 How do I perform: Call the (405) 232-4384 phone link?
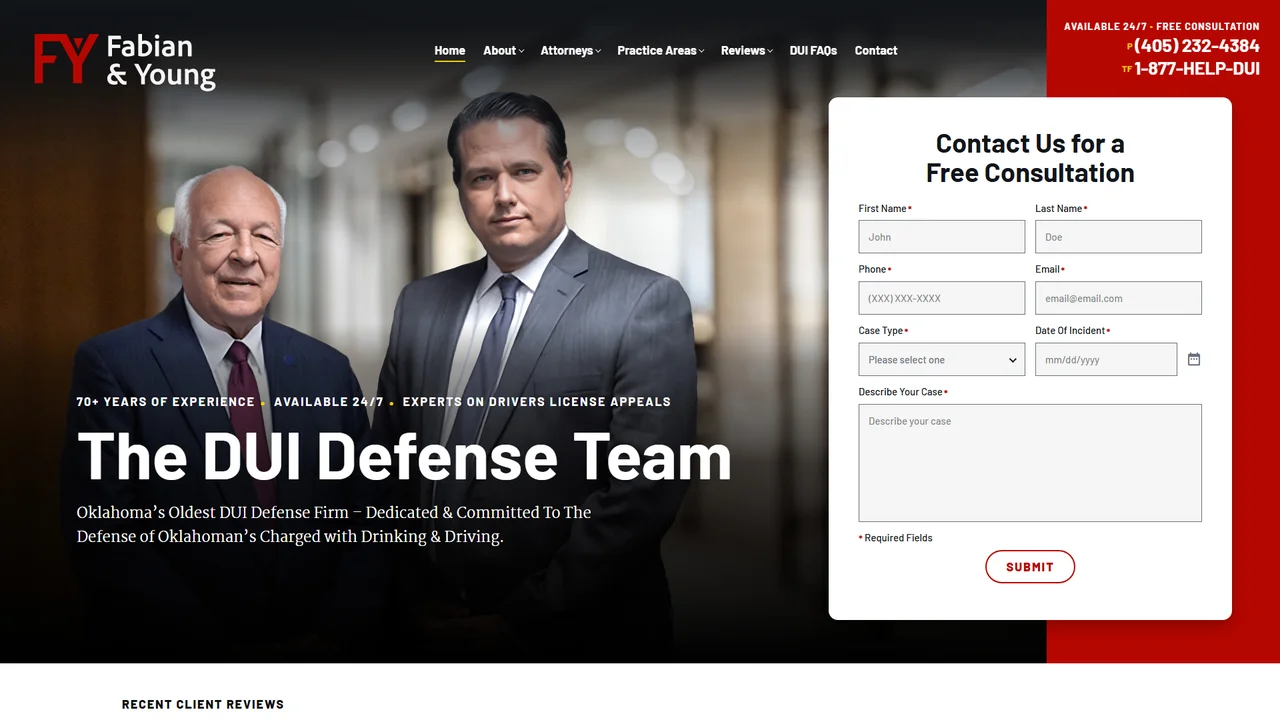[x=1196, y=46]
